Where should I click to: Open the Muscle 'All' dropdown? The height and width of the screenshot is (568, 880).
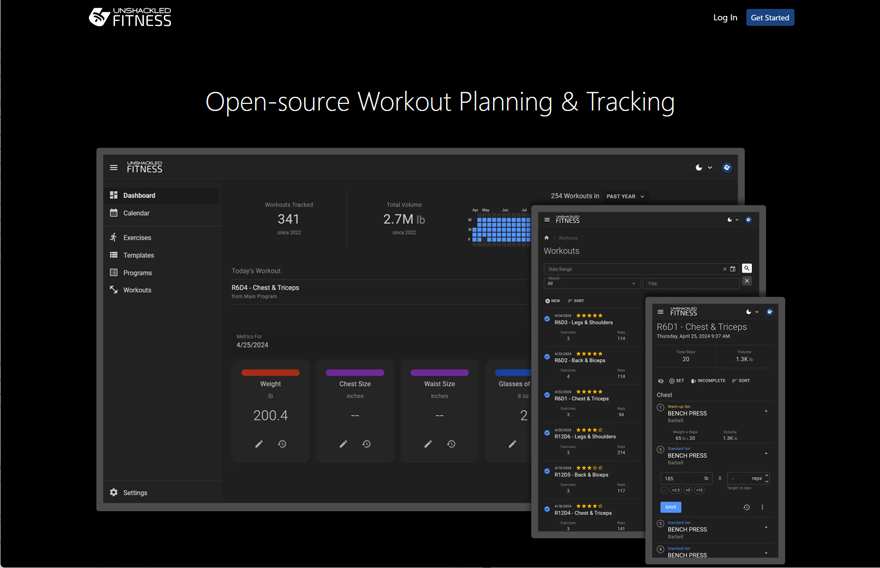coord(592,283)
